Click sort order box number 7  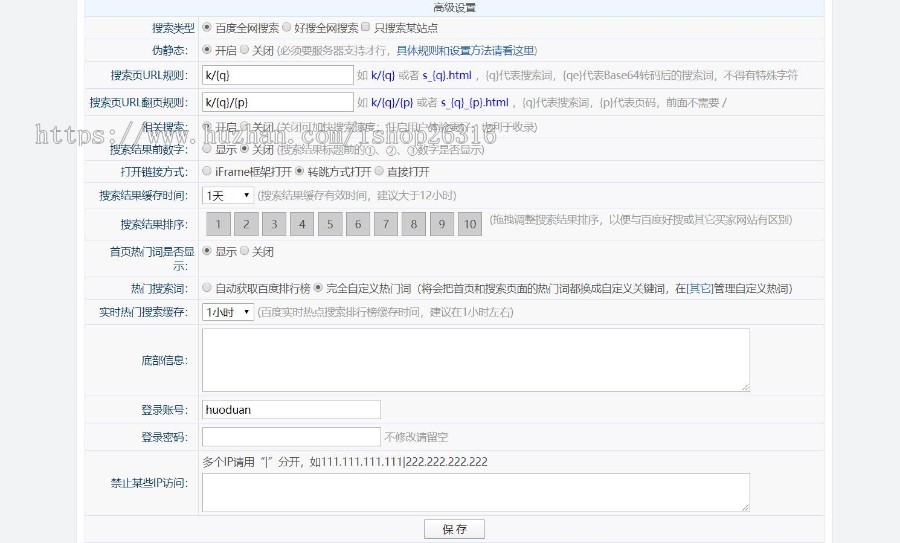pos(386,224)
